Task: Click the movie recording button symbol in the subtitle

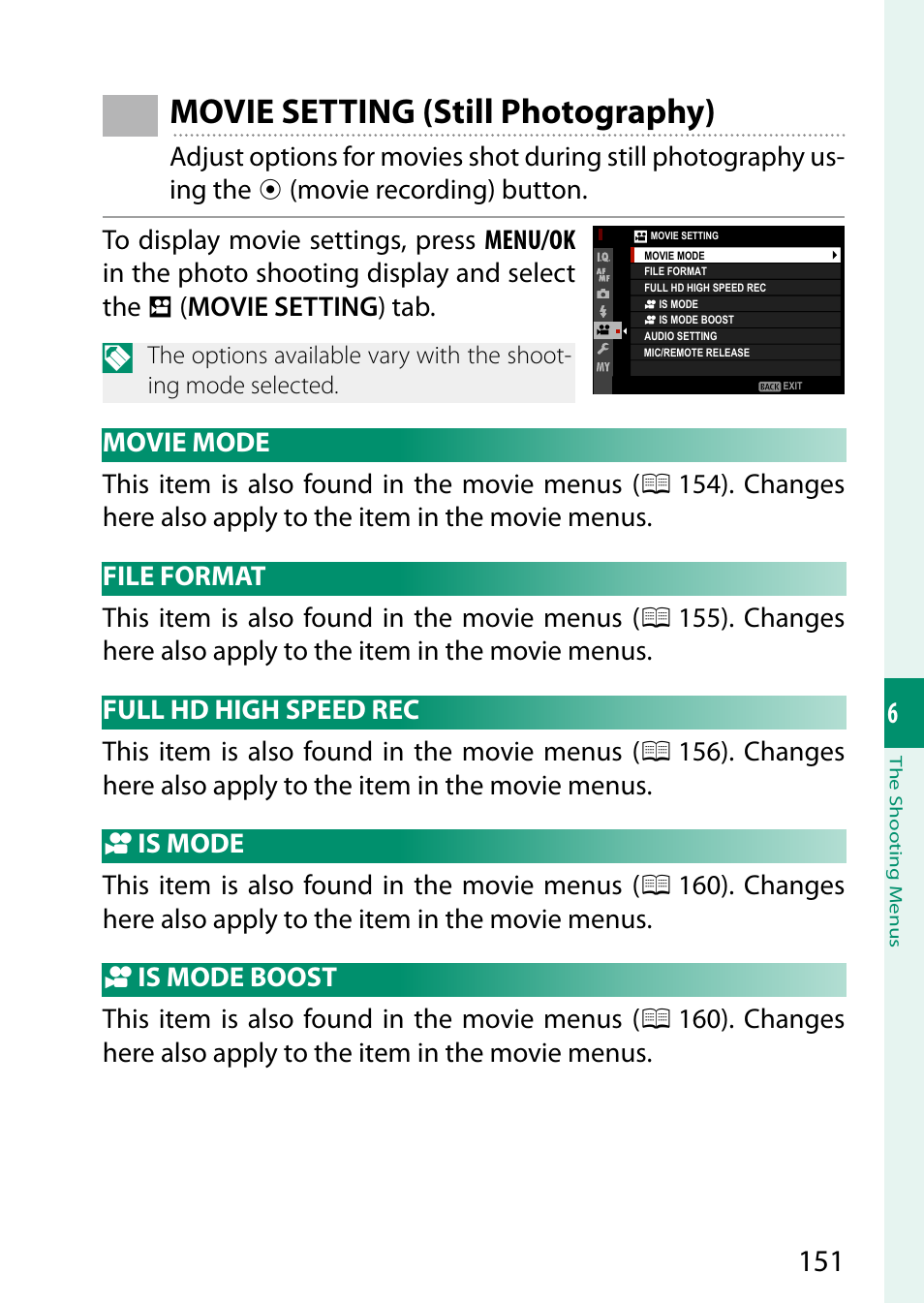Action: [x=270, y=190]
